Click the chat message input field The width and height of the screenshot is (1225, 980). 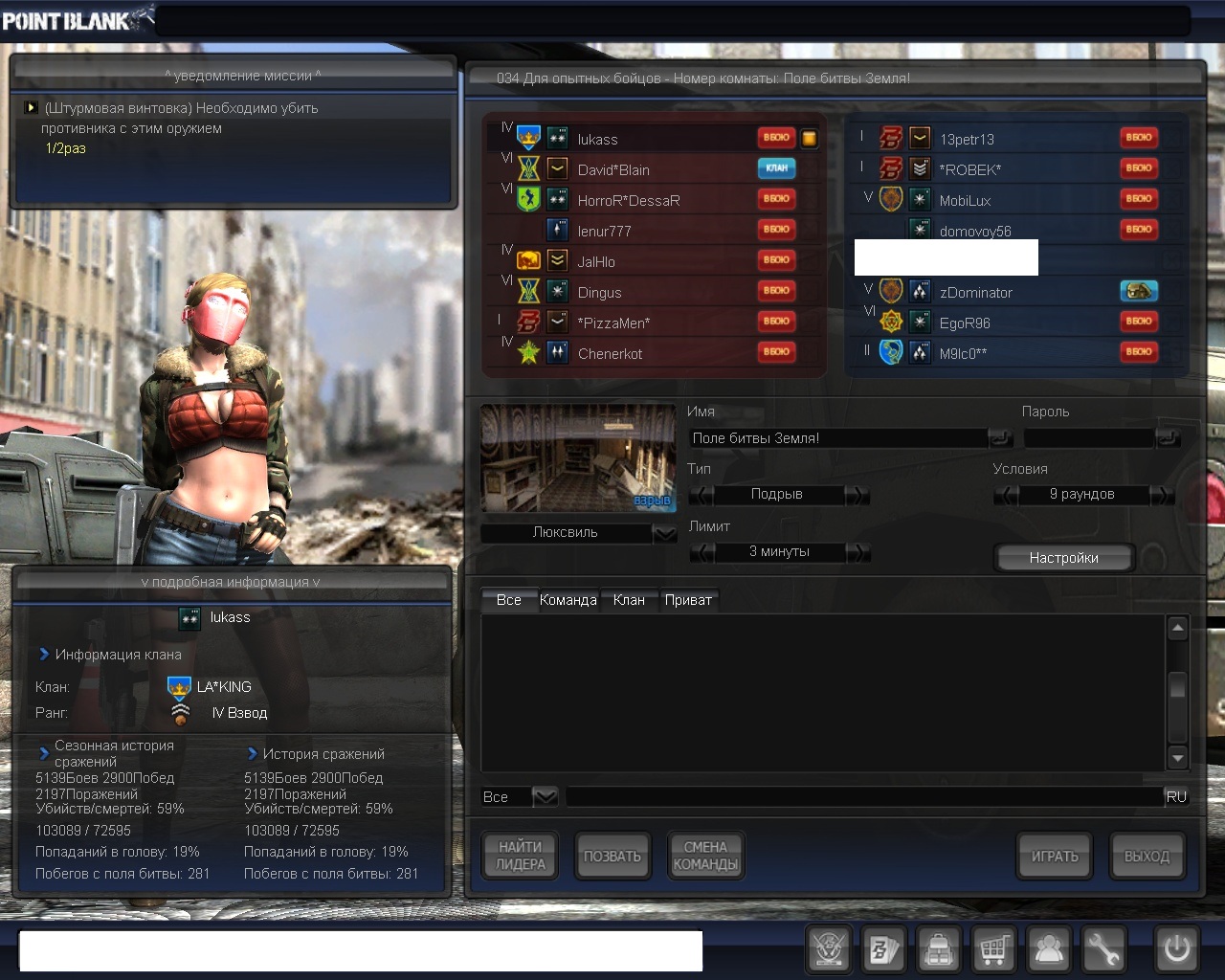click(x=864, y=796)
